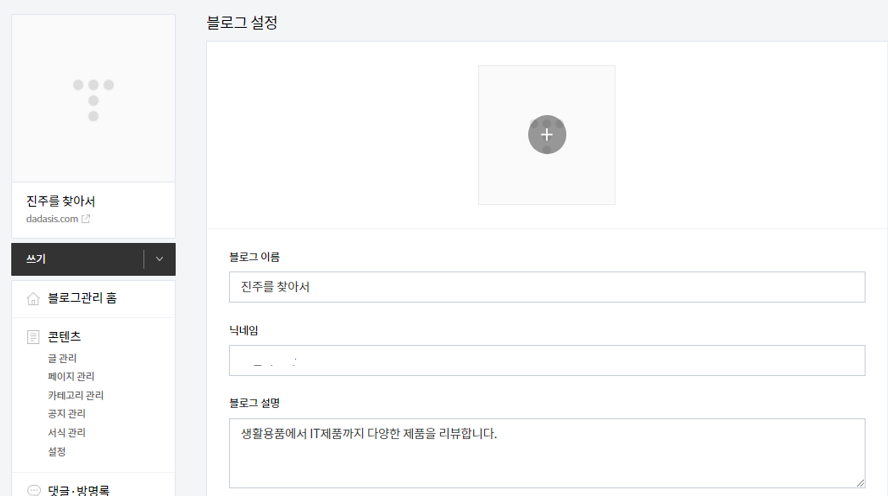Click the dadasis.com blog address link
This screenshot has width=888, height=496.
pyautogui.click(x=52, y=219)
